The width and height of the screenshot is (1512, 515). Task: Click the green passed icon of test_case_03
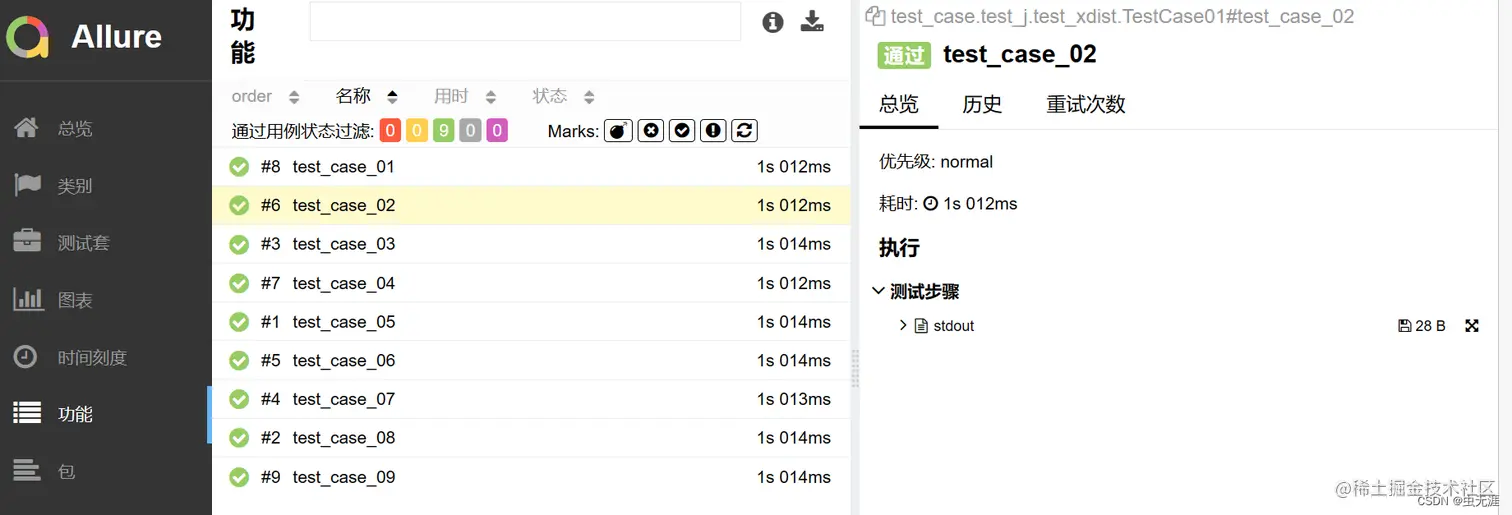pyautogui.click(x=239, y=244)
